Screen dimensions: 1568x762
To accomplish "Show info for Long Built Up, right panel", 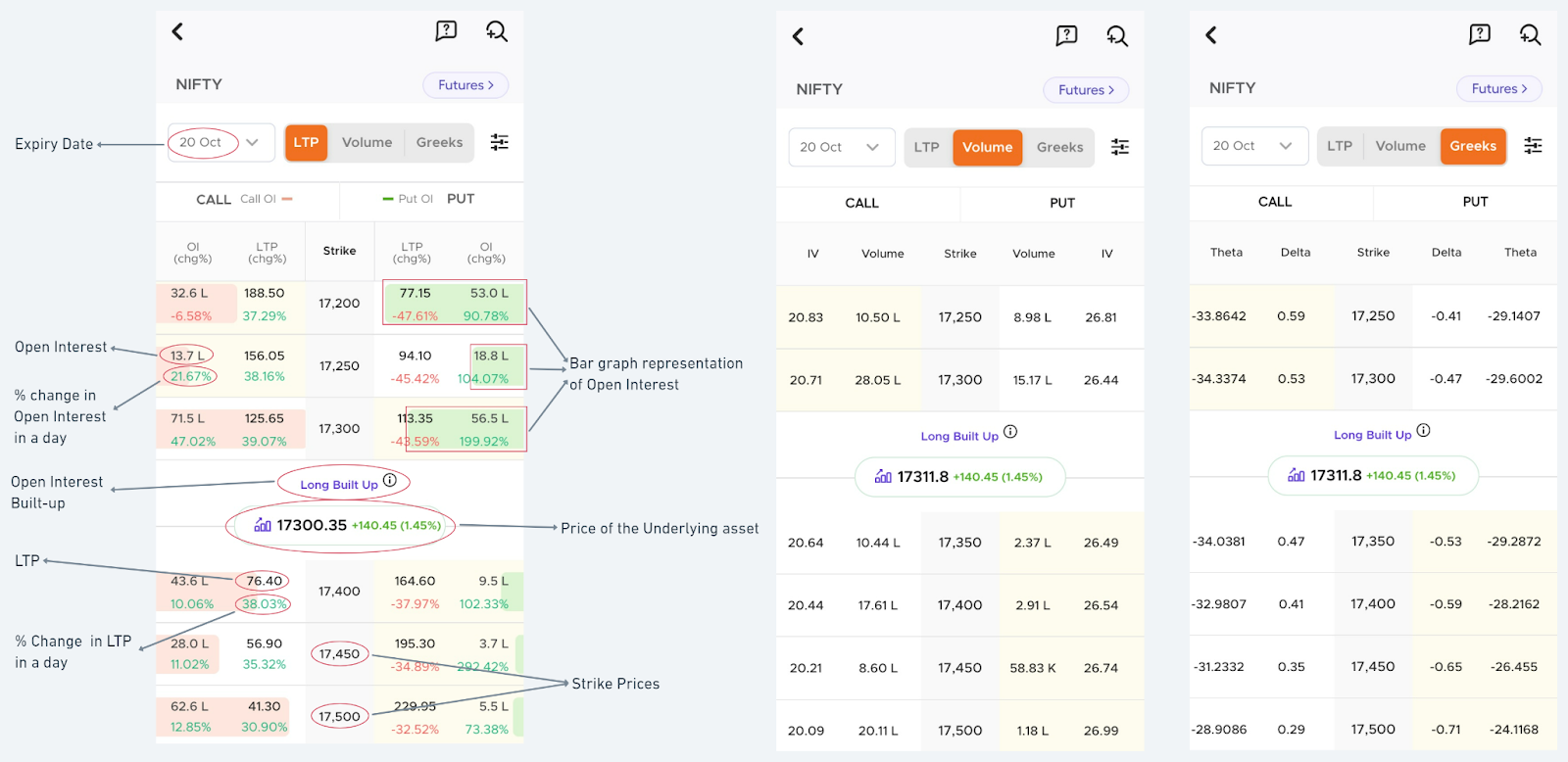I will pyautogui.click(x=1424, y=430).
